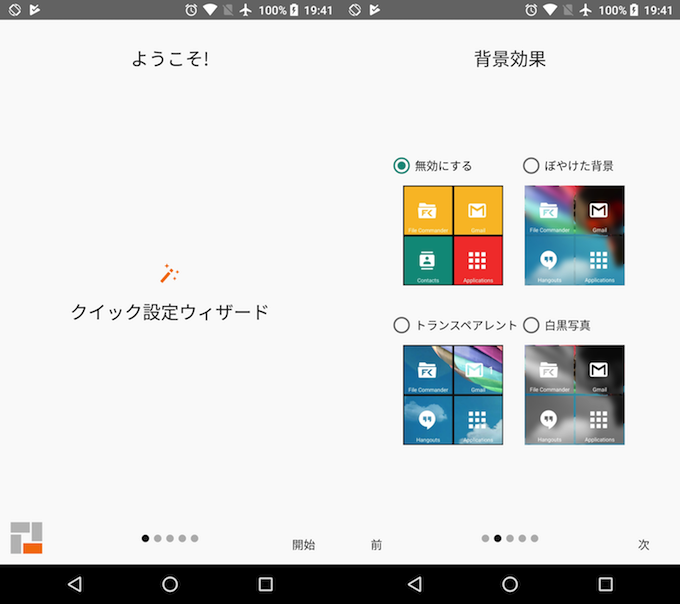Screen dimensions: 680x604
Task: Choose the 白黒写真 radio option
Action: [531, 325]
